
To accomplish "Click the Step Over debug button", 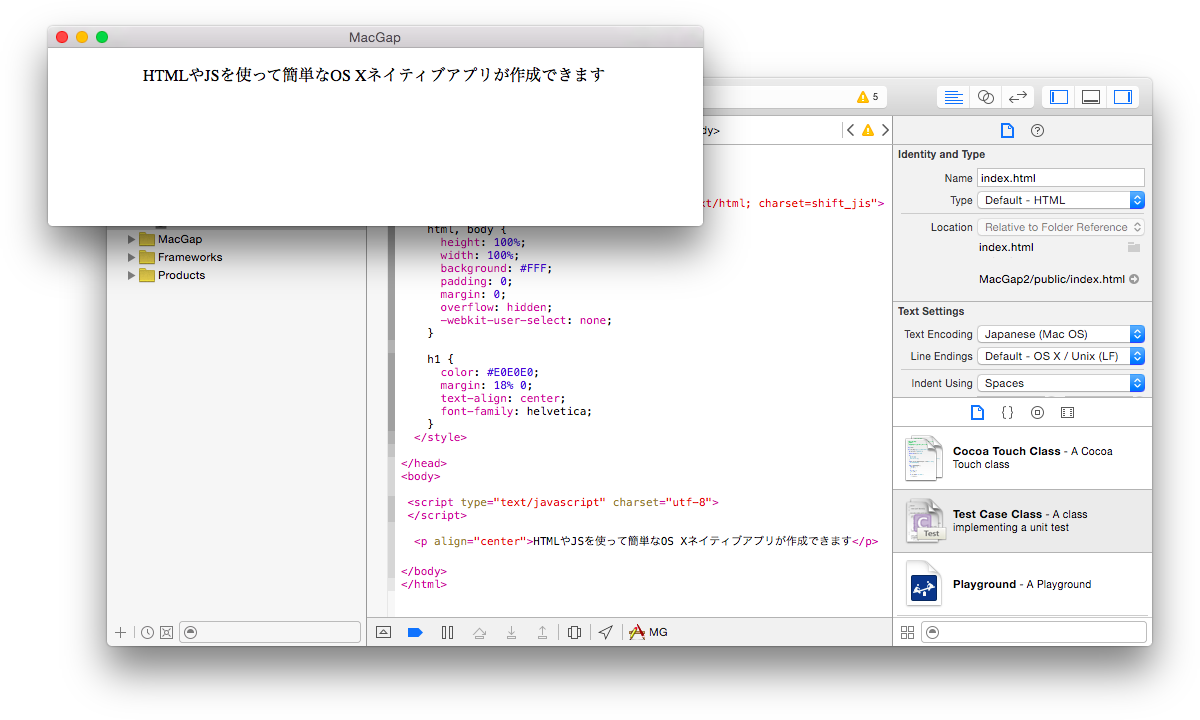I will 479,632.
